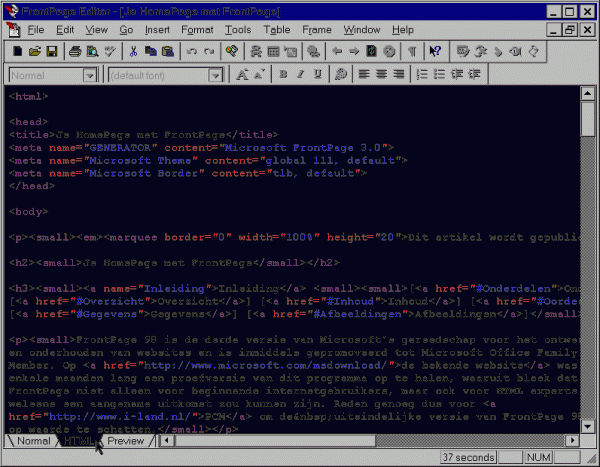
Task: Redo the last undone action
Action: 209,51
